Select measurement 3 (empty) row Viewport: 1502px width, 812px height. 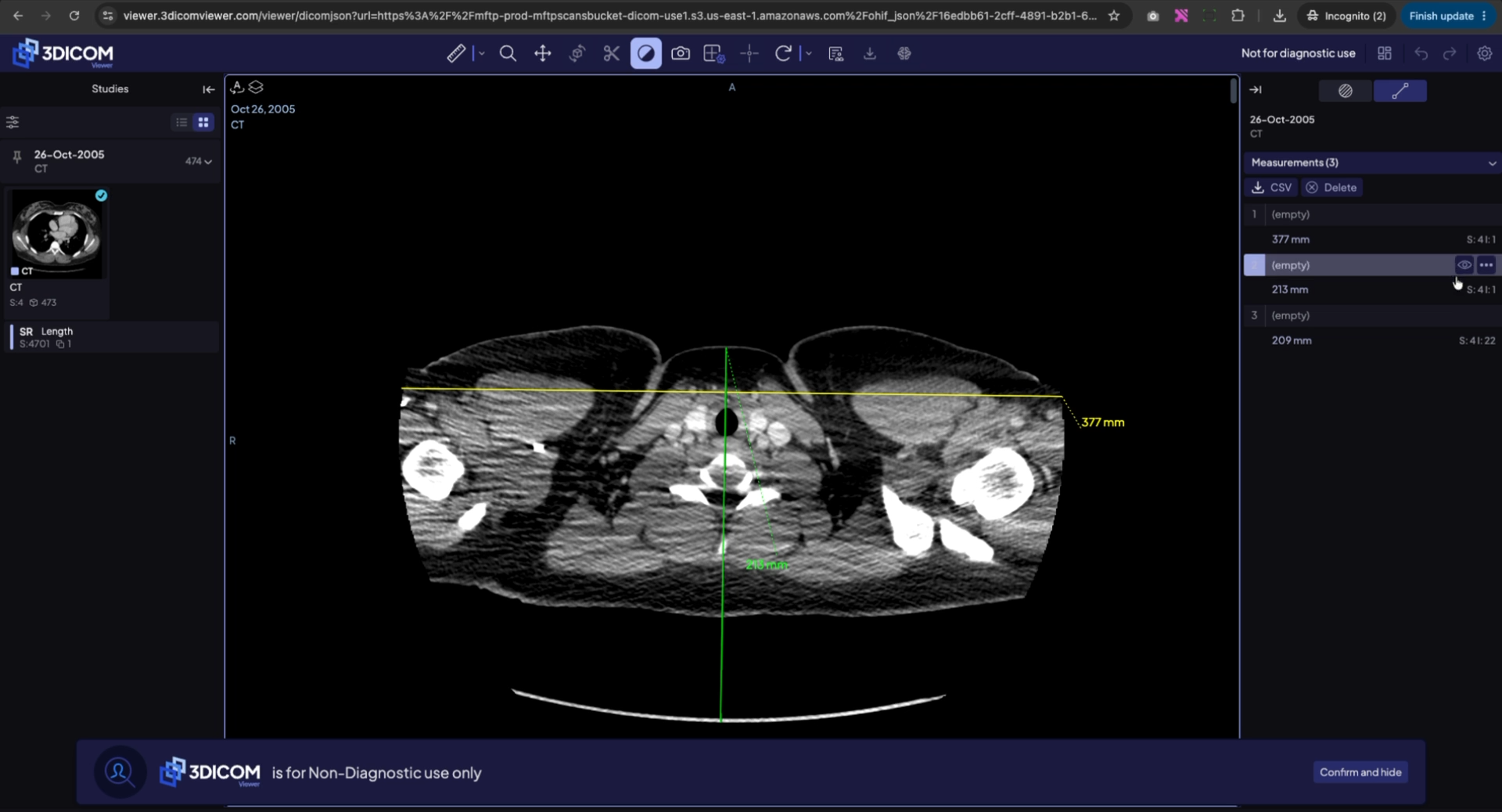click(1372, 315)
